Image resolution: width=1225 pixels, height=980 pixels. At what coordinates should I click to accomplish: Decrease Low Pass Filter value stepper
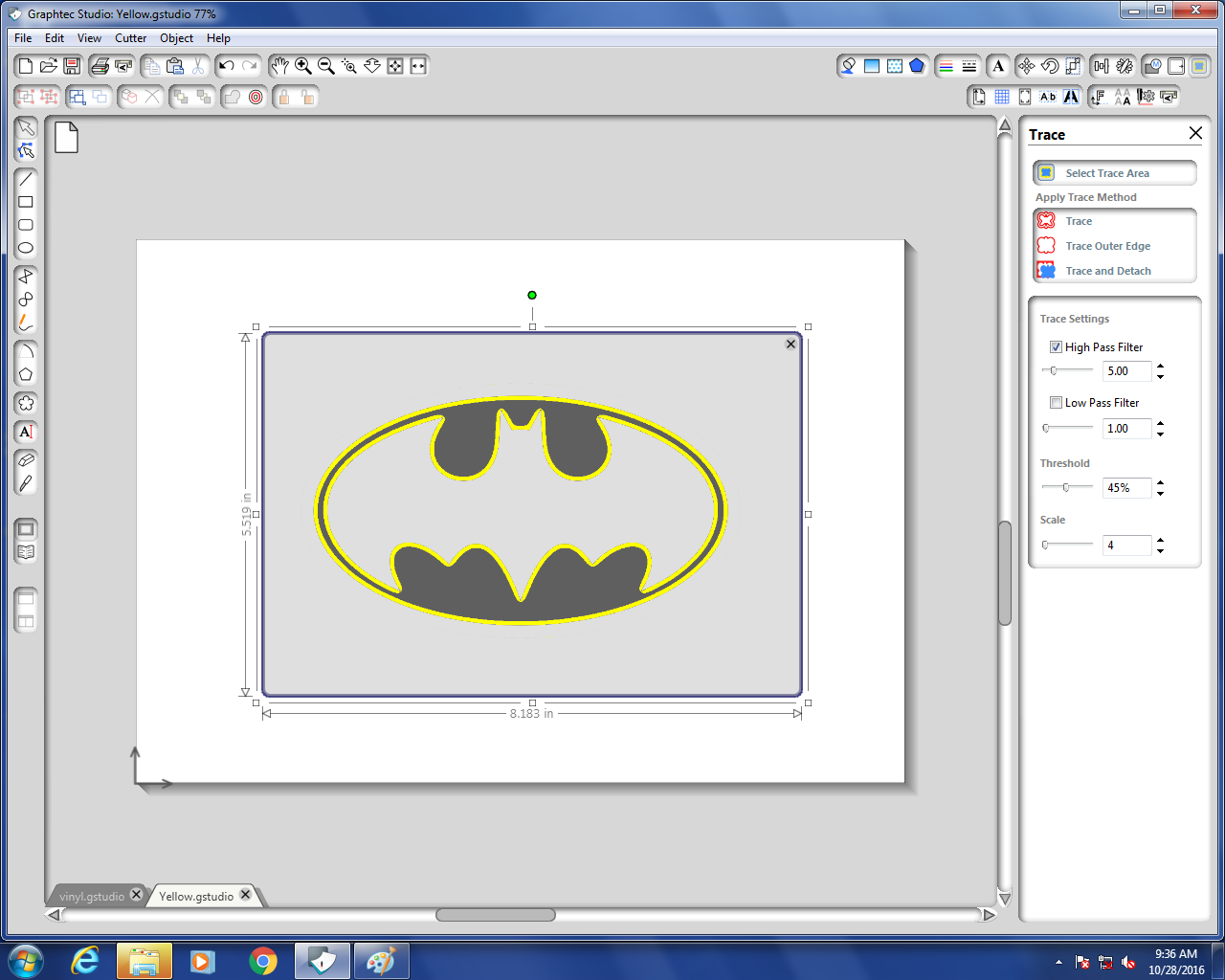click(x=1160, y=434)
